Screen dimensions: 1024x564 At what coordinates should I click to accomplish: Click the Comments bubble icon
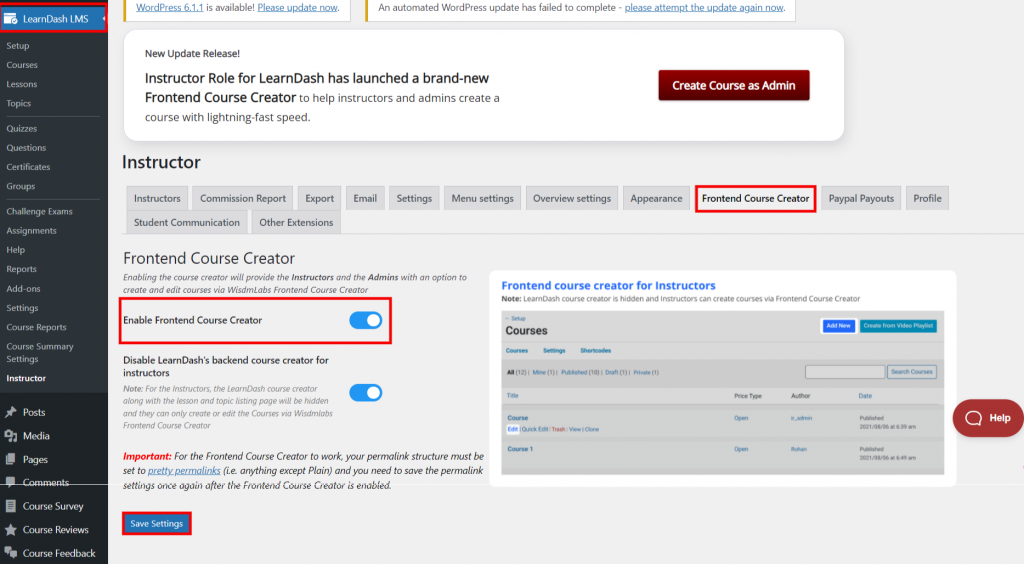10,483
